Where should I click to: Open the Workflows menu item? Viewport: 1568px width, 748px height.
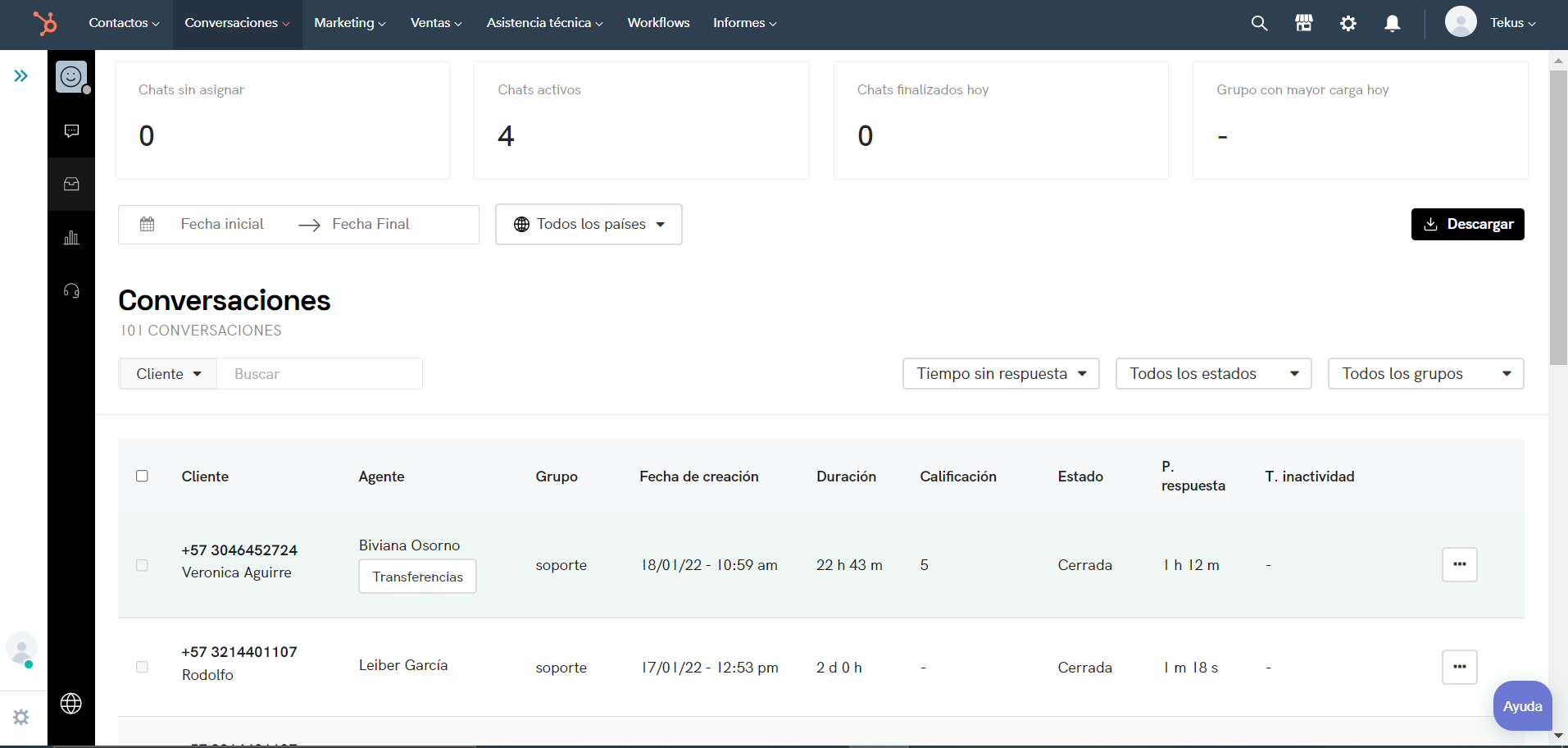point(658,23)
